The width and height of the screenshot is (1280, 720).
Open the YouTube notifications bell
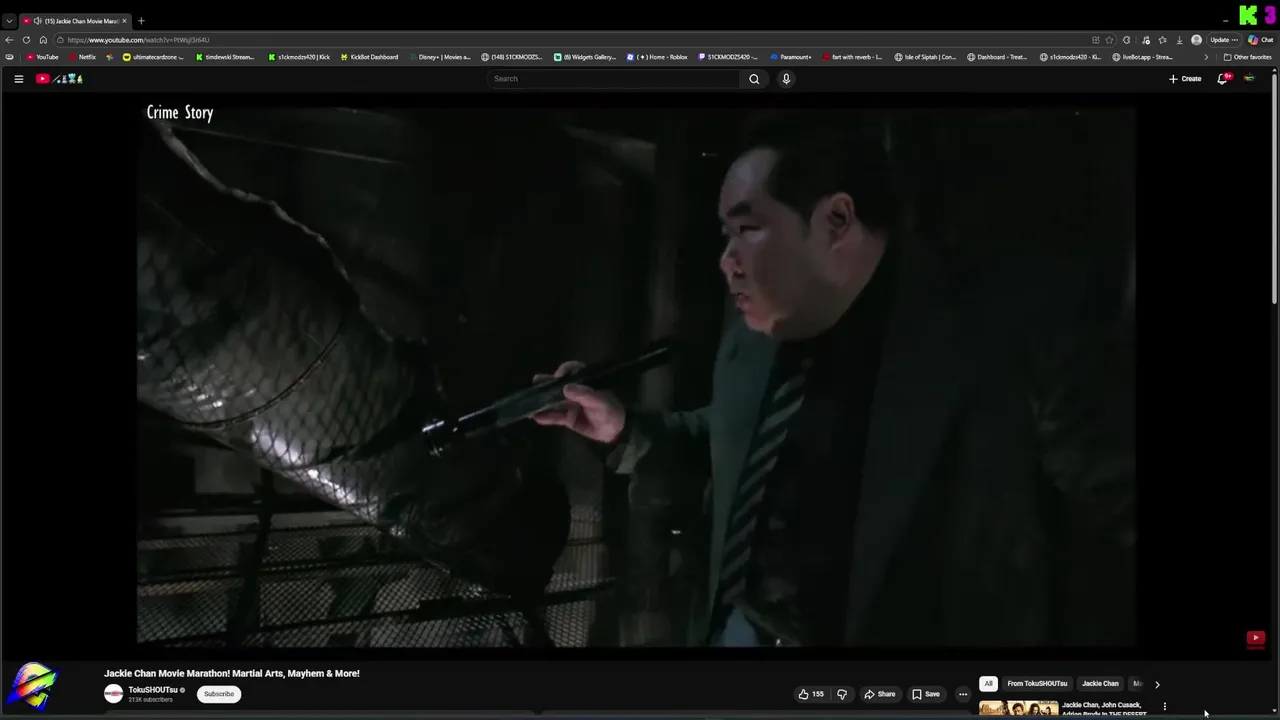tap(1222, 79)
